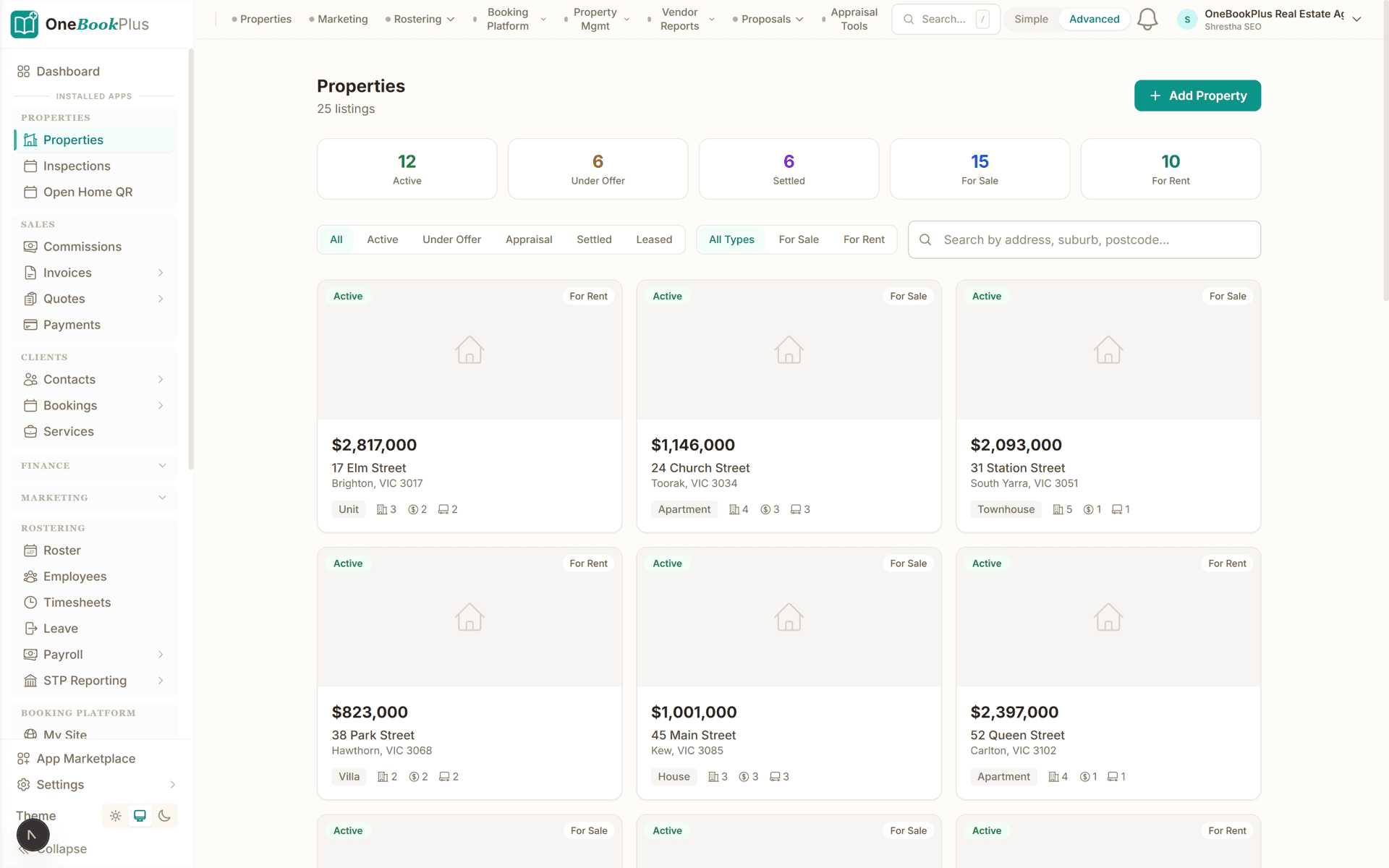The image size is (1389, 868).
Task: Open the 15 For Sale stat card
Action: click(x=980, y=169)
